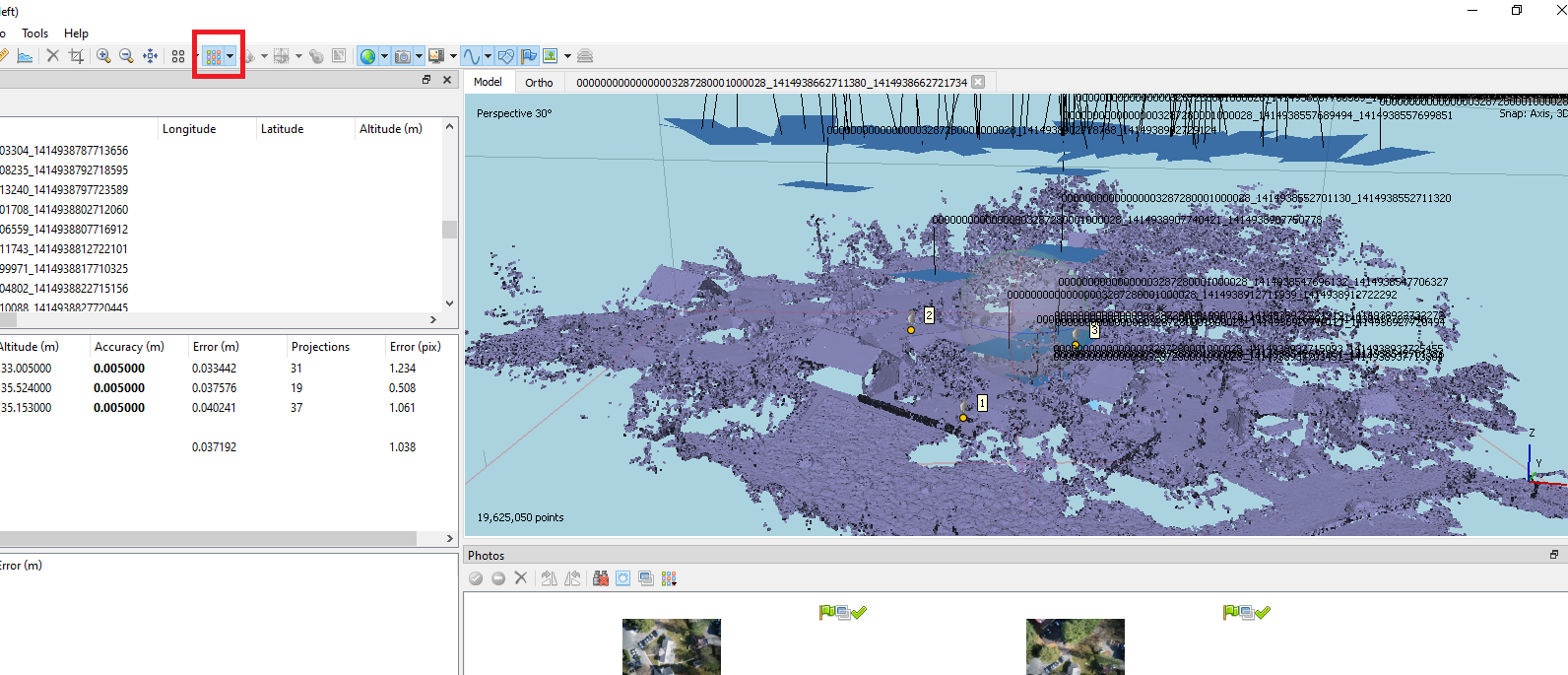The image size is (1568, 675).
Task: Switch to the Model tab
Action: tap(488, 82)
